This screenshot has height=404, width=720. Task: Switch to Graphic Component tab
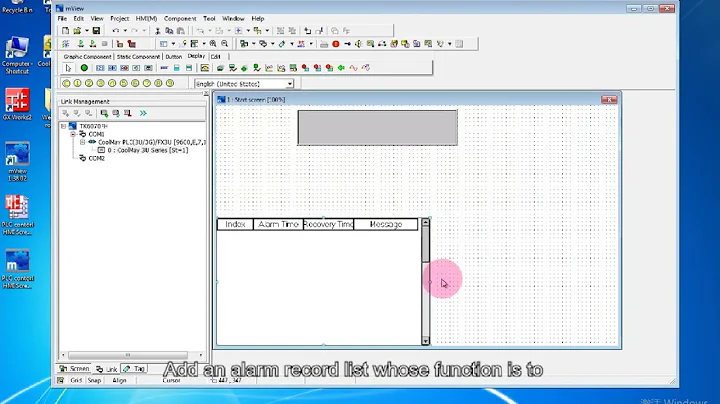pos(87,56)
